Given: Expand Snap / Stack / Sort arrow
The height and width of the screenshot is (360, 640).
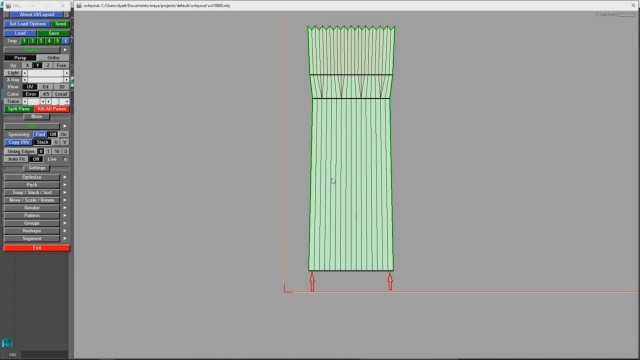Looking at the screenshot, I should pyautogui.click(x=65, y=192).
